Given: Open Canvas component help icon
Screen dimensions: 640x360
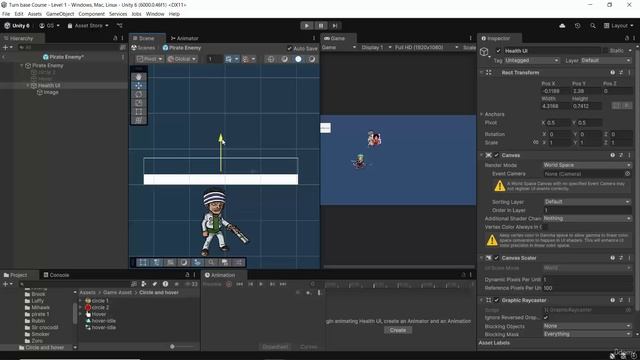Looking at the screenshot, I should click(x=612, y=155).
